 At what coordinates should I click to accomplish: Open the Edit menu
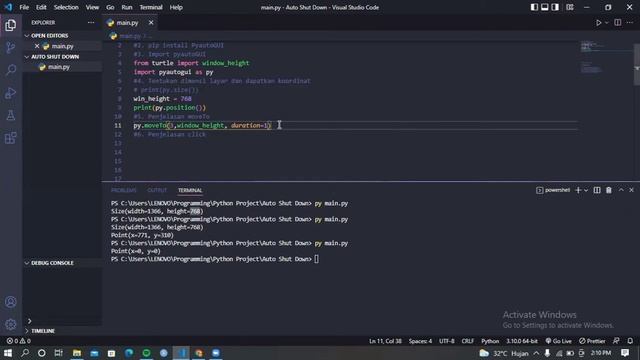pos(41,7)
